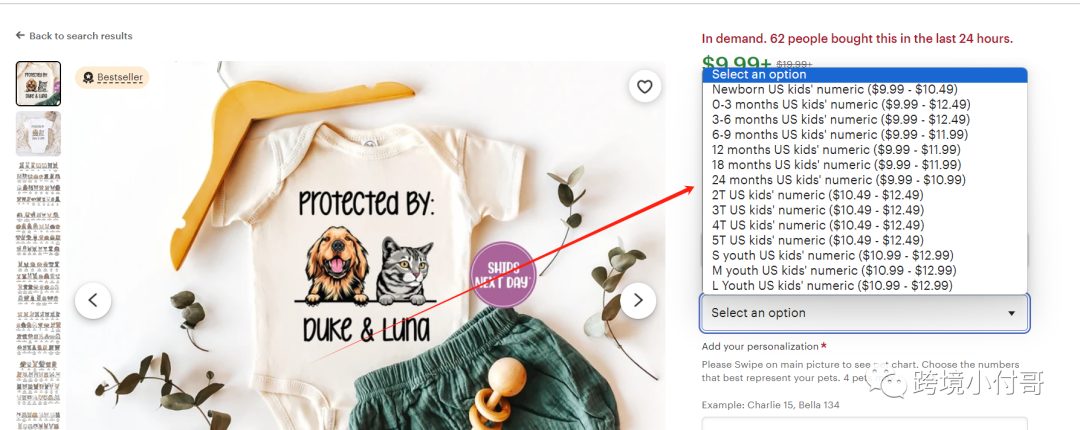
Task: Go to next product image arrow
Action: pos(638,300)
